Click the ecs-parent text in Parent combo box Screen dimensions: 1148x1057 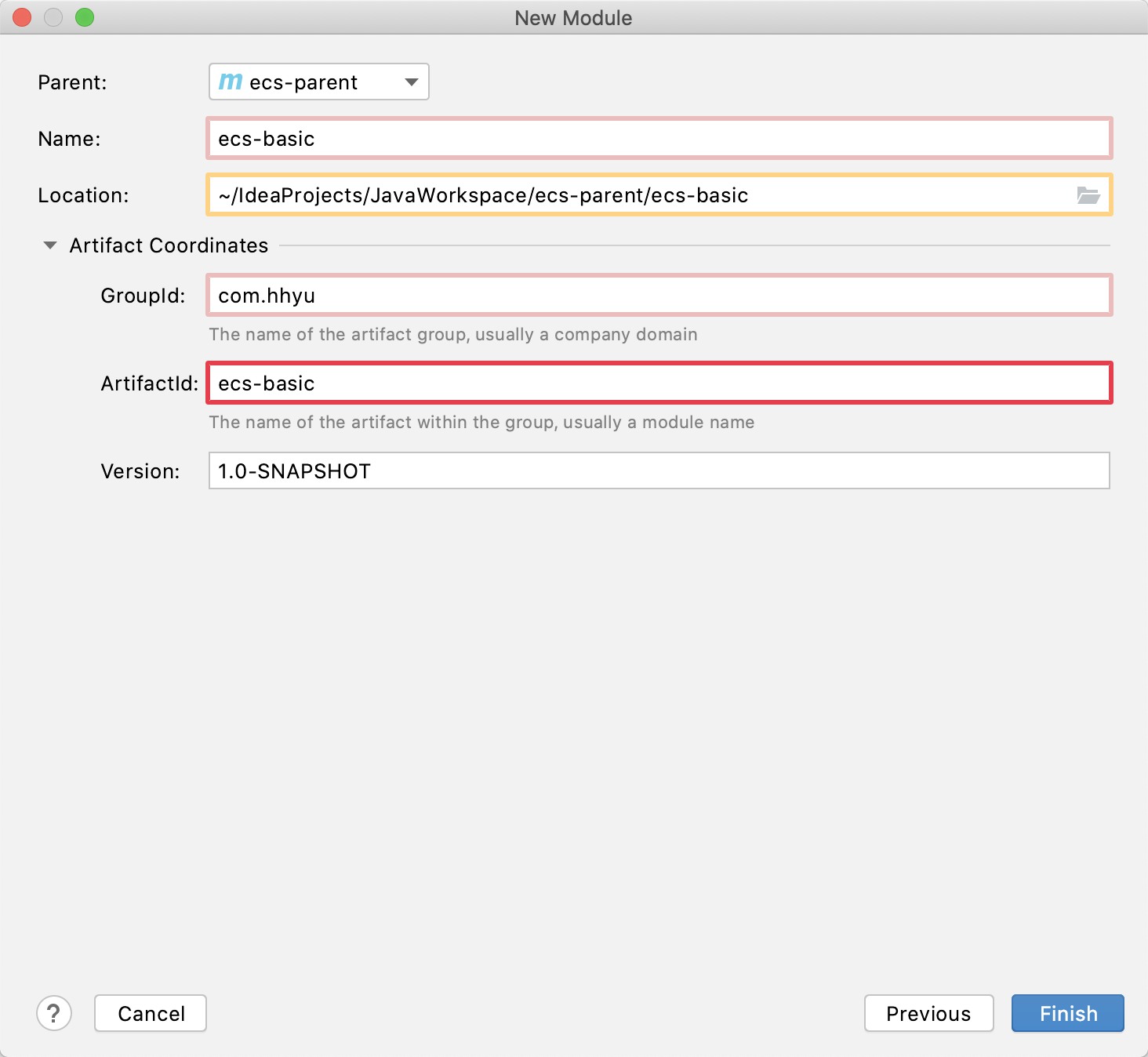303,82
